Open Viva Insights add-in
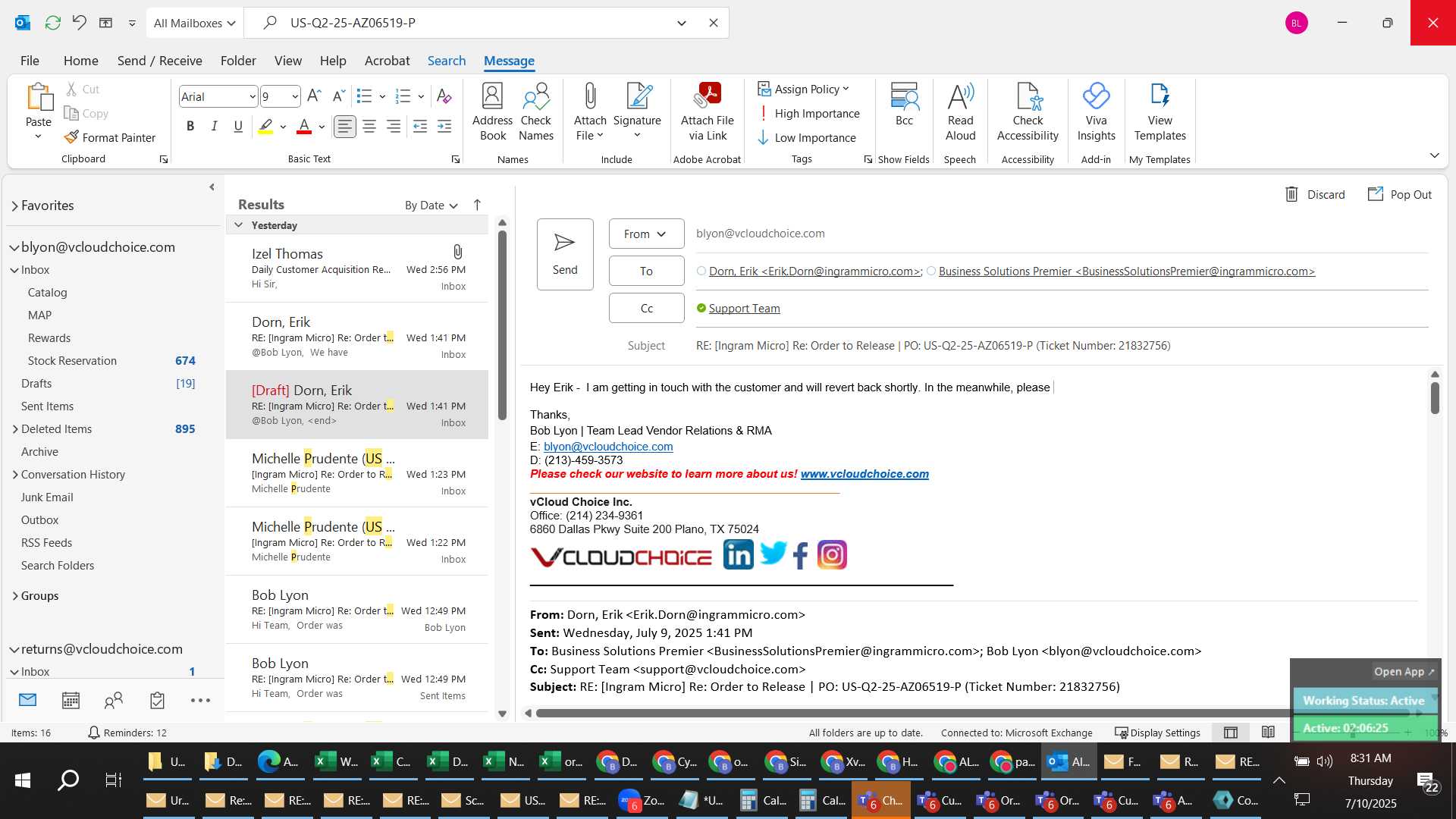The image size is (1456, 819). [x=1097, y=112]
